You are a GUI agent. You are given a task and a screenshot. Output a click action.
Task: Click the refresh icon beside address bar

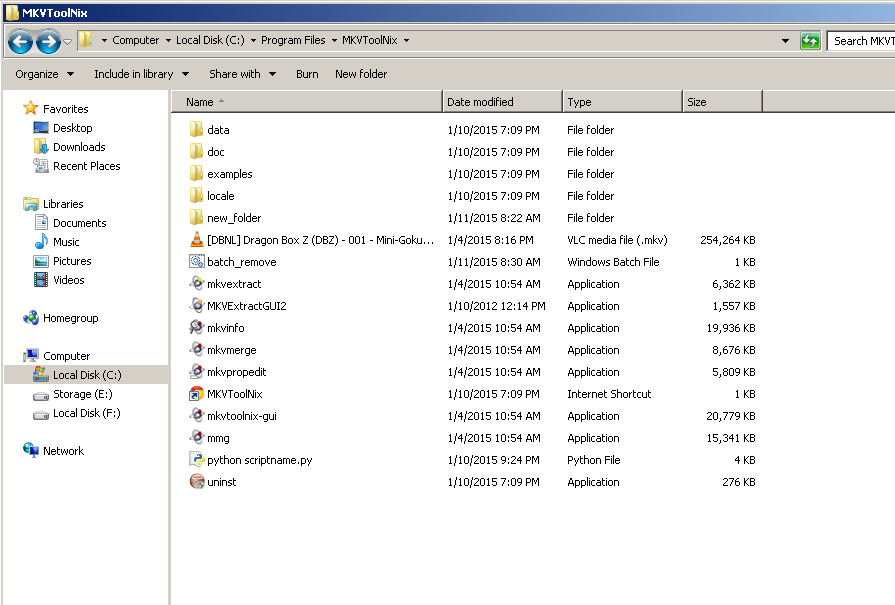pyautogui.click(x=810, y=41)
